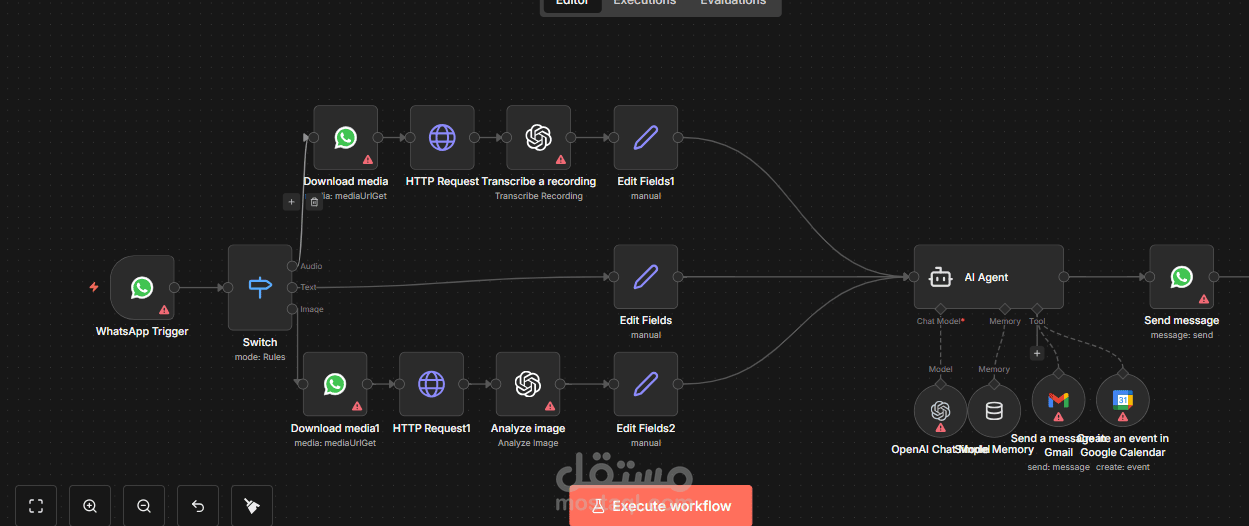Open the Download media WhatsApp node
The height and width of the screenshot is (526, 1249).
(x=346, y=138)
